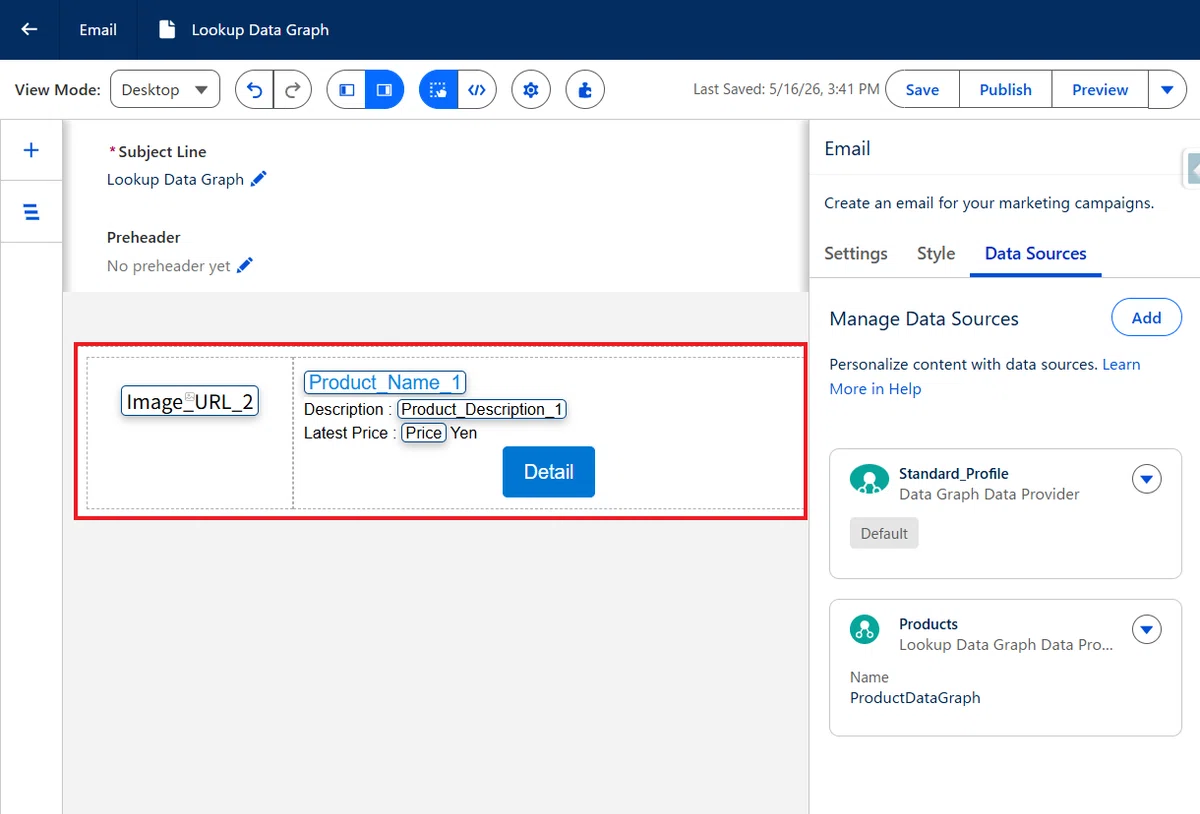Open the View Mode Desktop dropdown
Screen dimensions: 1200x814
pos(165,89)
